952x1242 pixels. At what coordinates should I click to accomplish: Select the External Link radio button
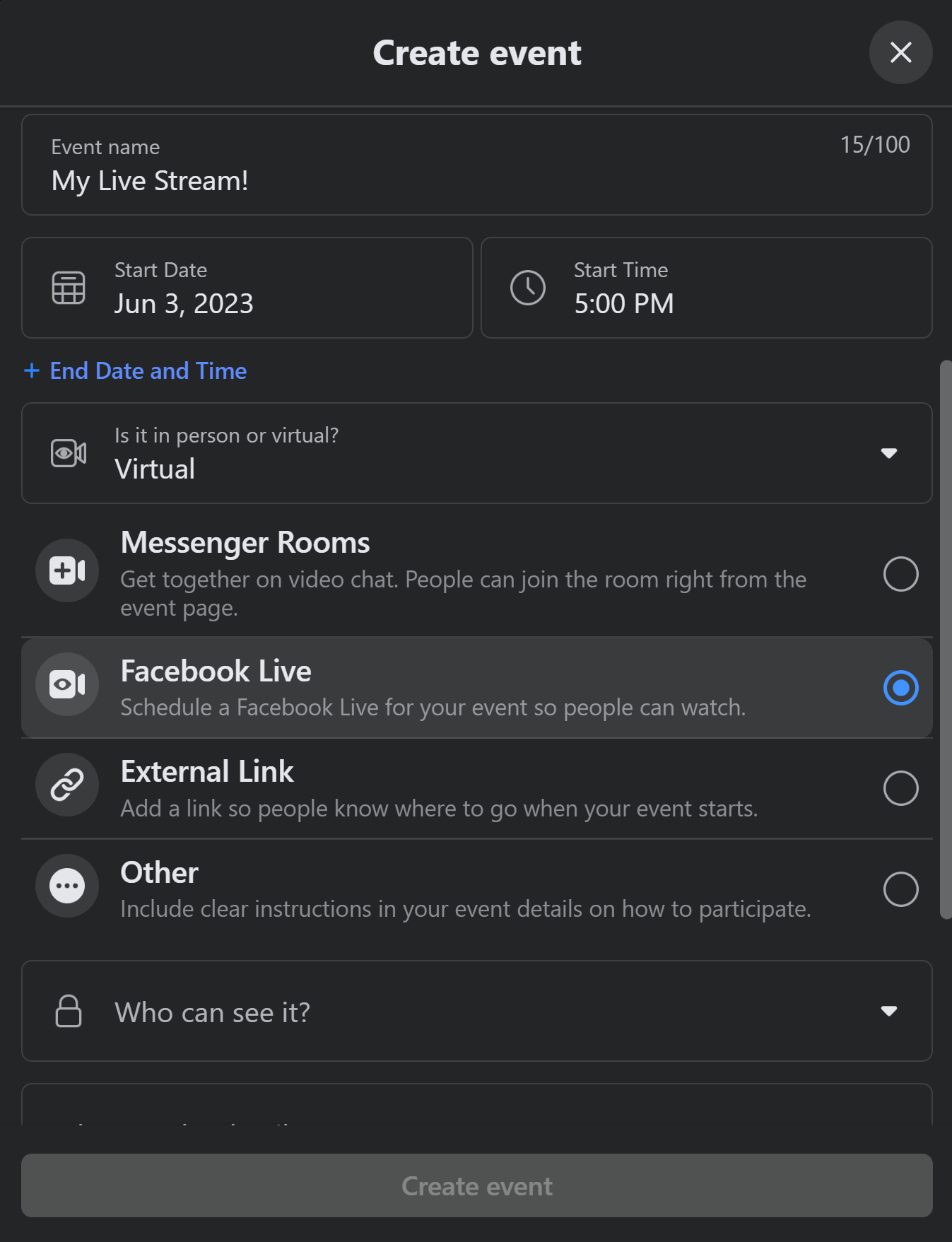pyautogui.click(x=900, y=788)
